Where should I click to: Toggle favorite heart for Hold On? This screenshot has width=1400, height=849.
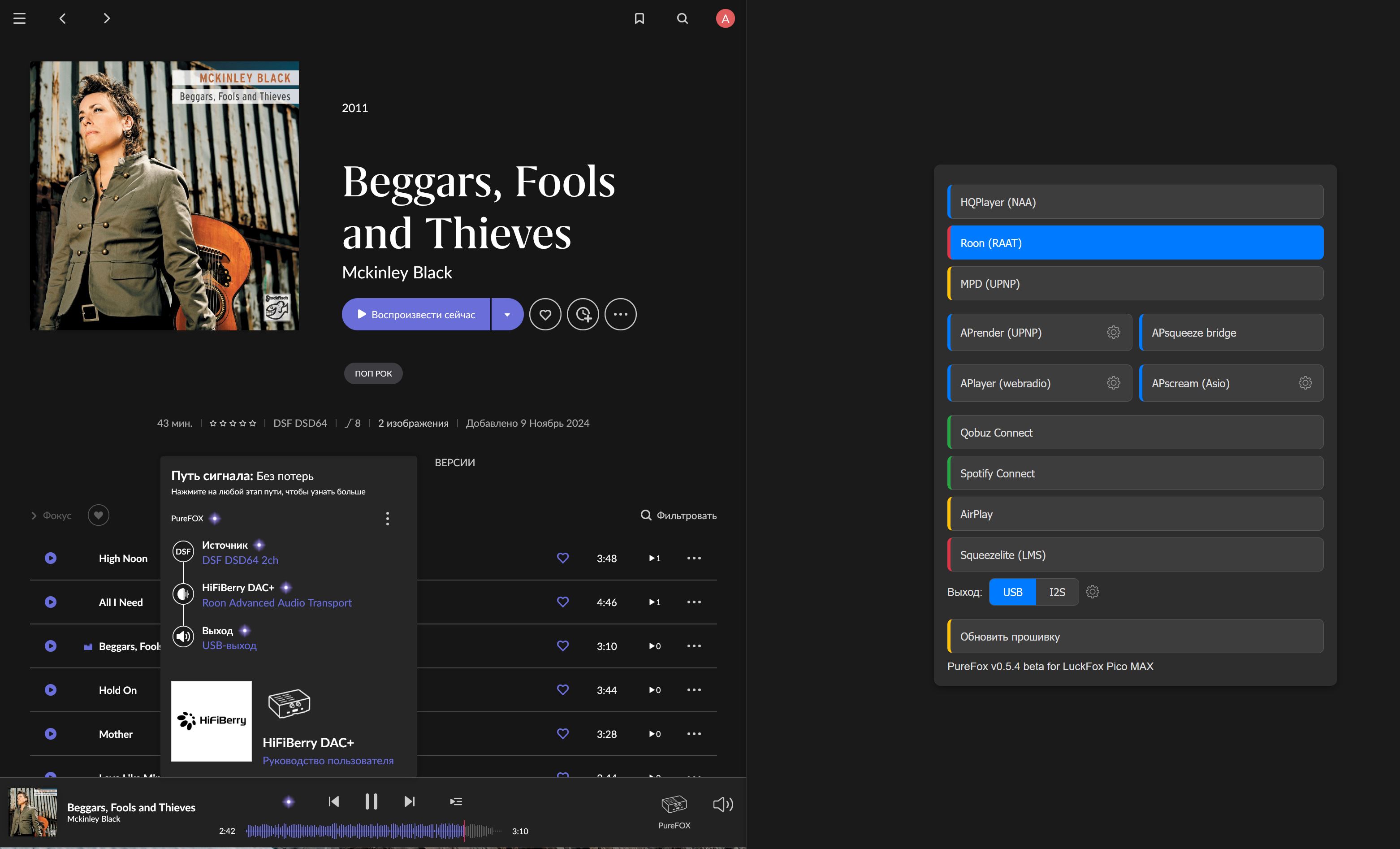562,690
